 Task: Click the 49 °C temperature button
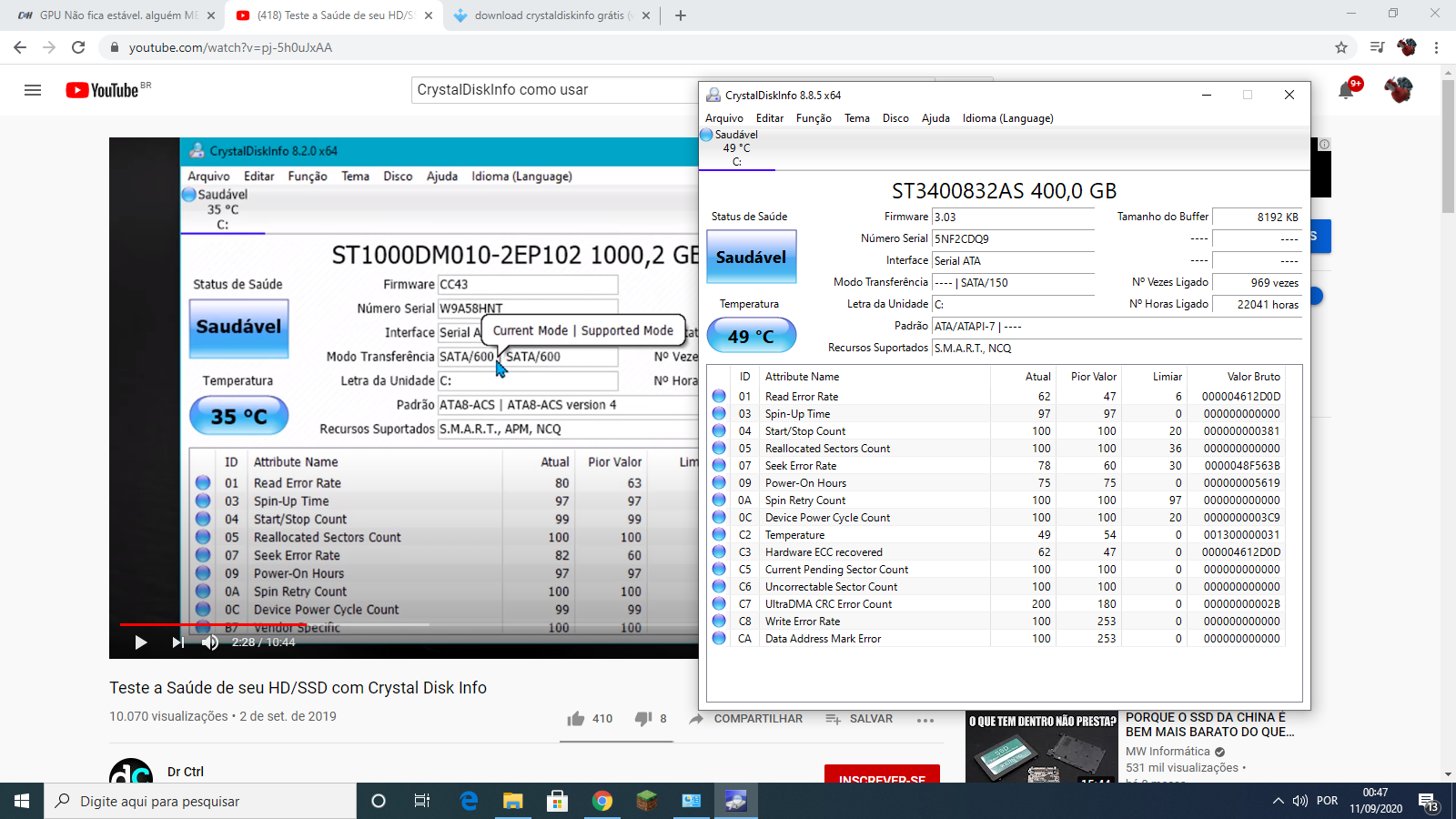[752, 336]
